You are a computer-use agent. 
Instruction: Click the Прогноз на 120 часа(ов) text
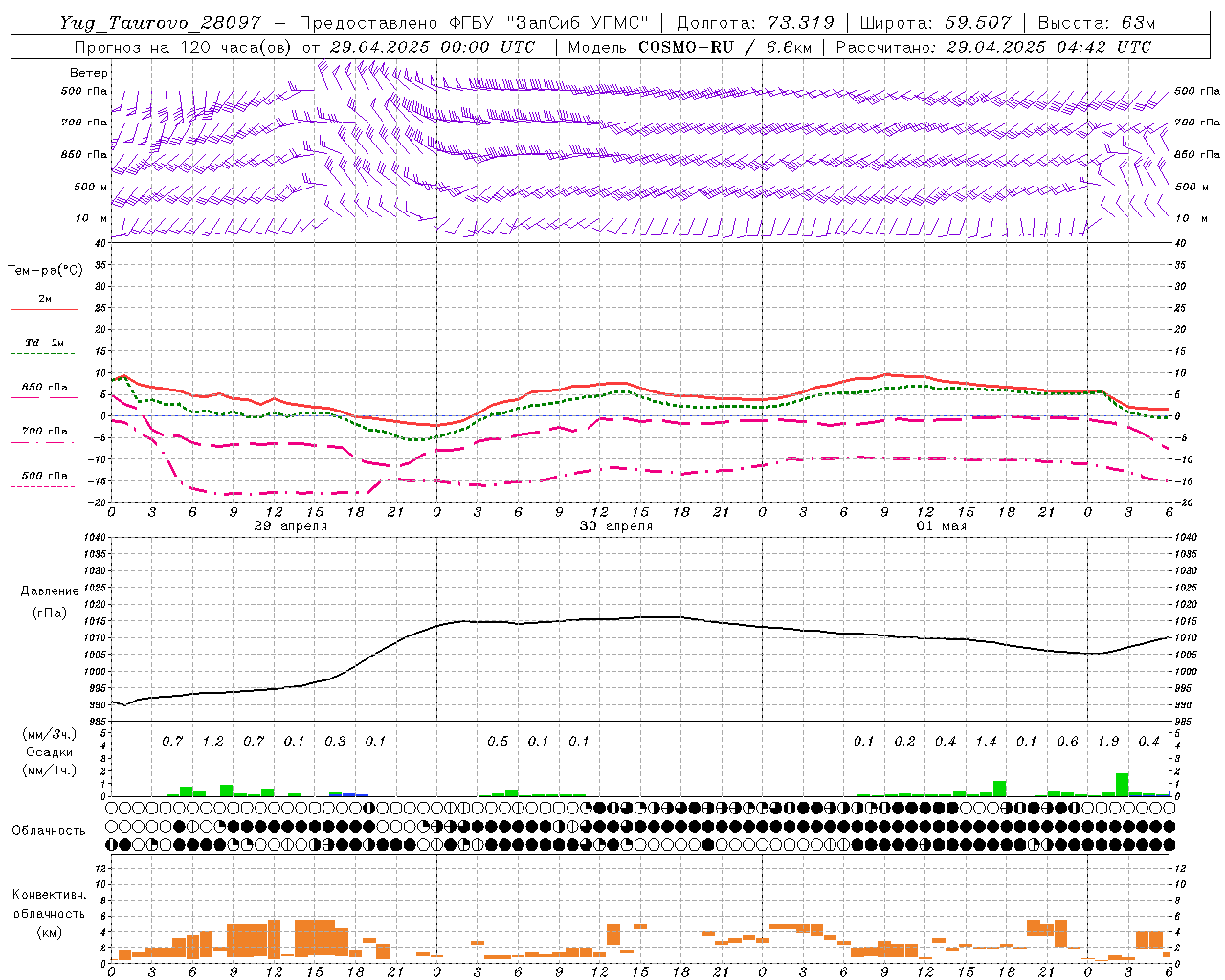(184, 47)
